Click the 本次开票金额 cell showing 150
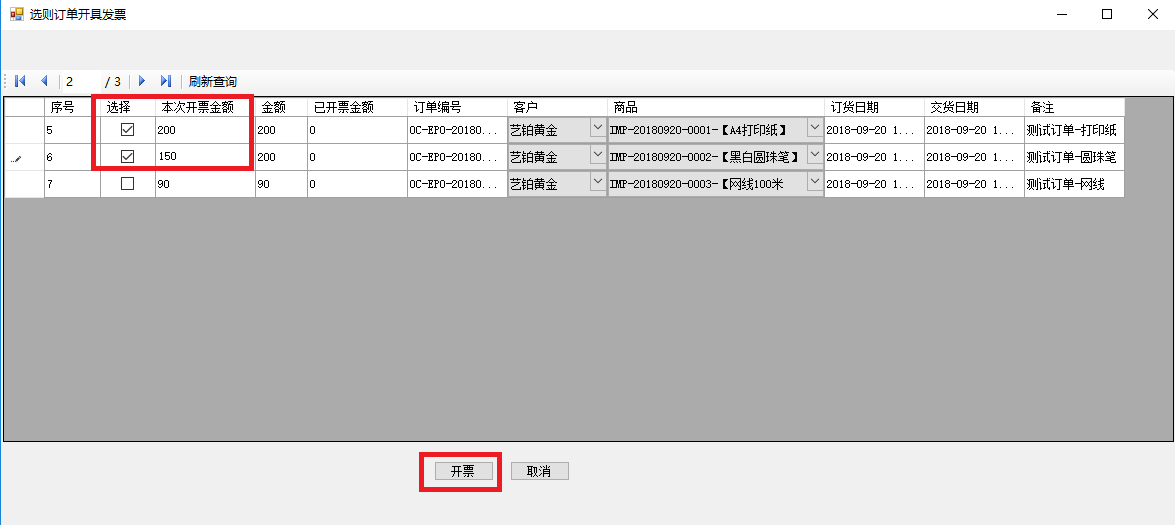The height and width of the screenshot is (525, 1175). [x=205, y=157]
